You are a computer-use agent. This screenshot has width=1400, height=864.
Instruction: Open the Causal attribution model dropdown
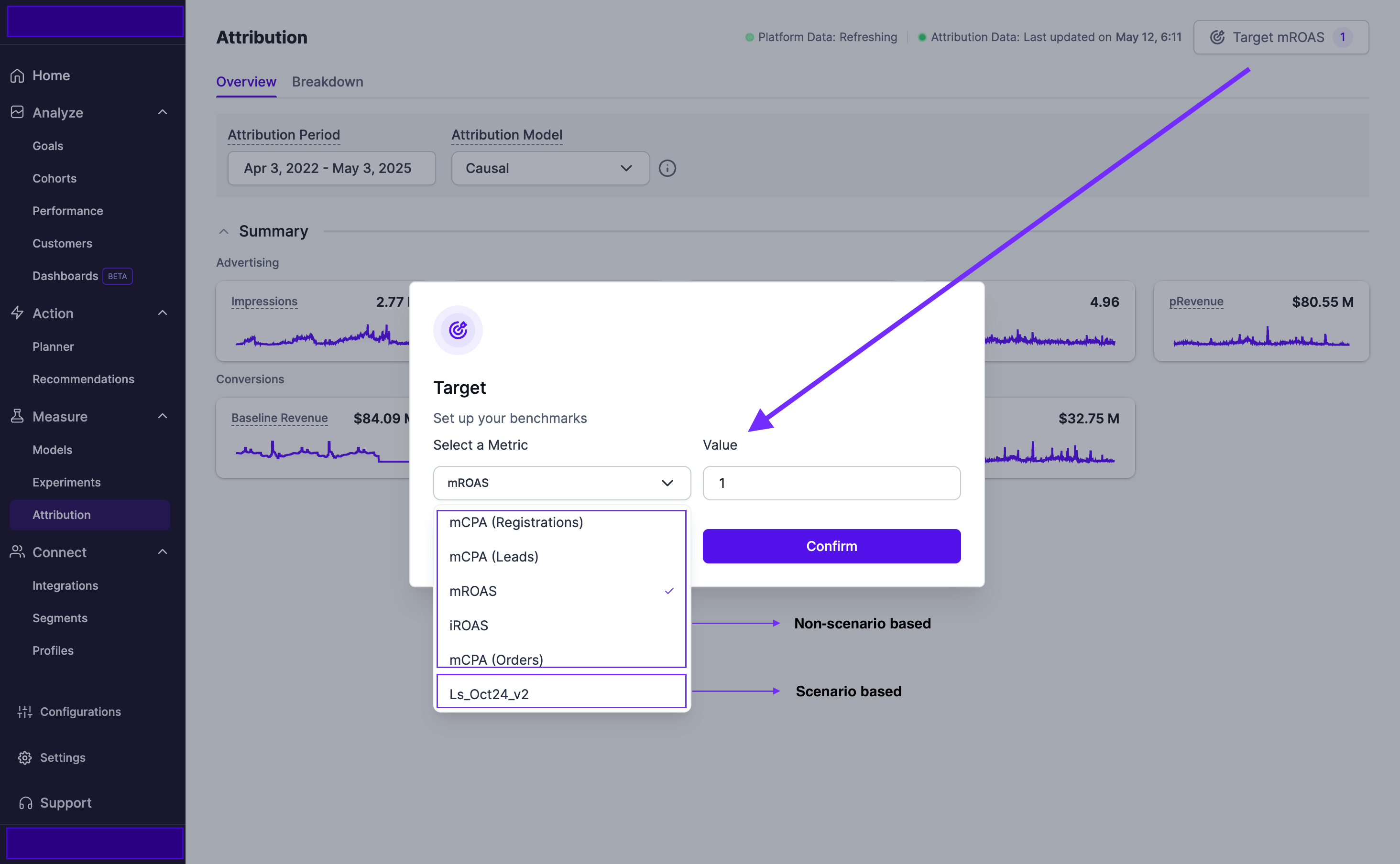(550, 168)
